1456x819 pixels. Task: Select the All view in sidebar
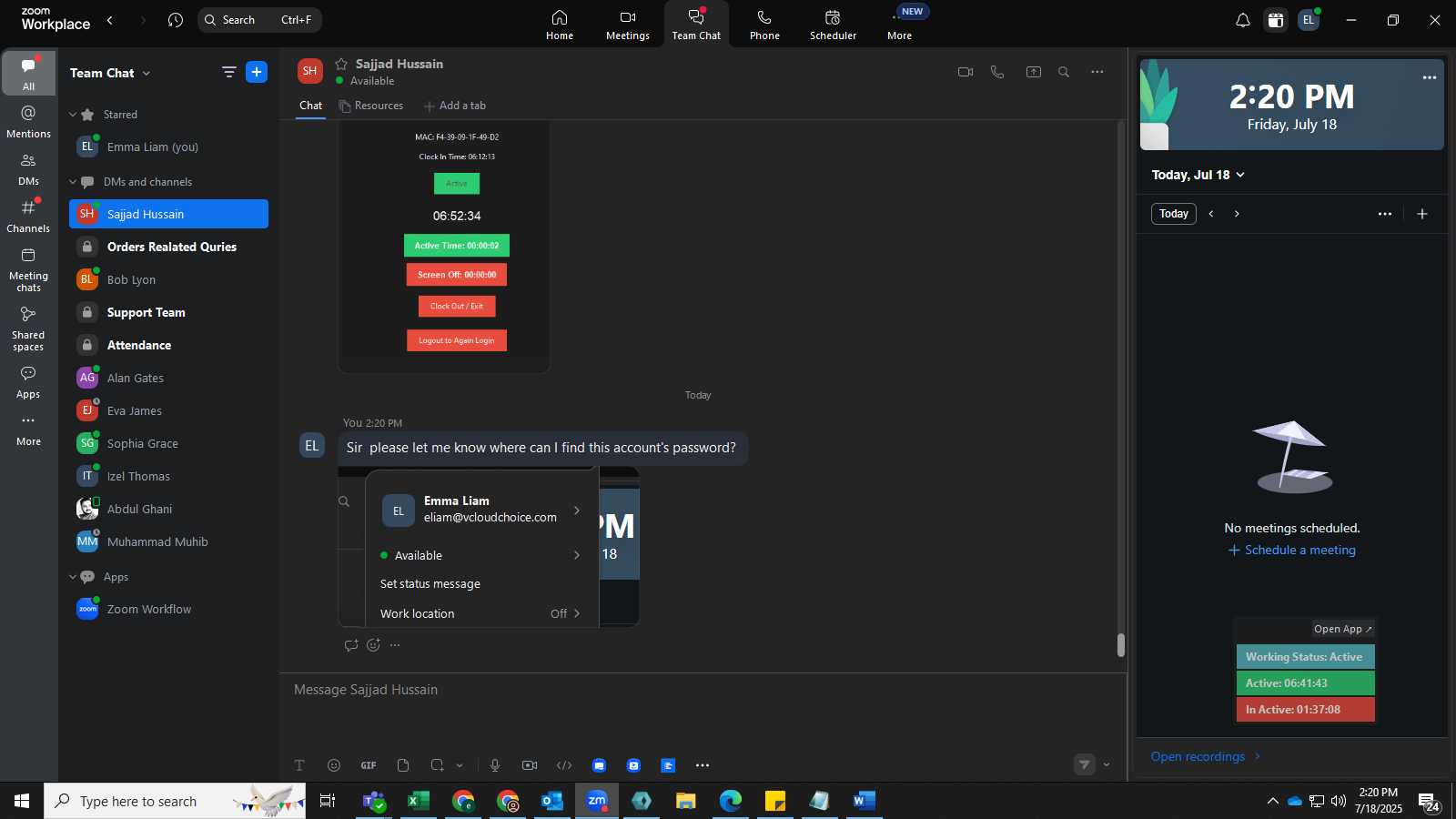pyautogui.click(x=28, y=74)
